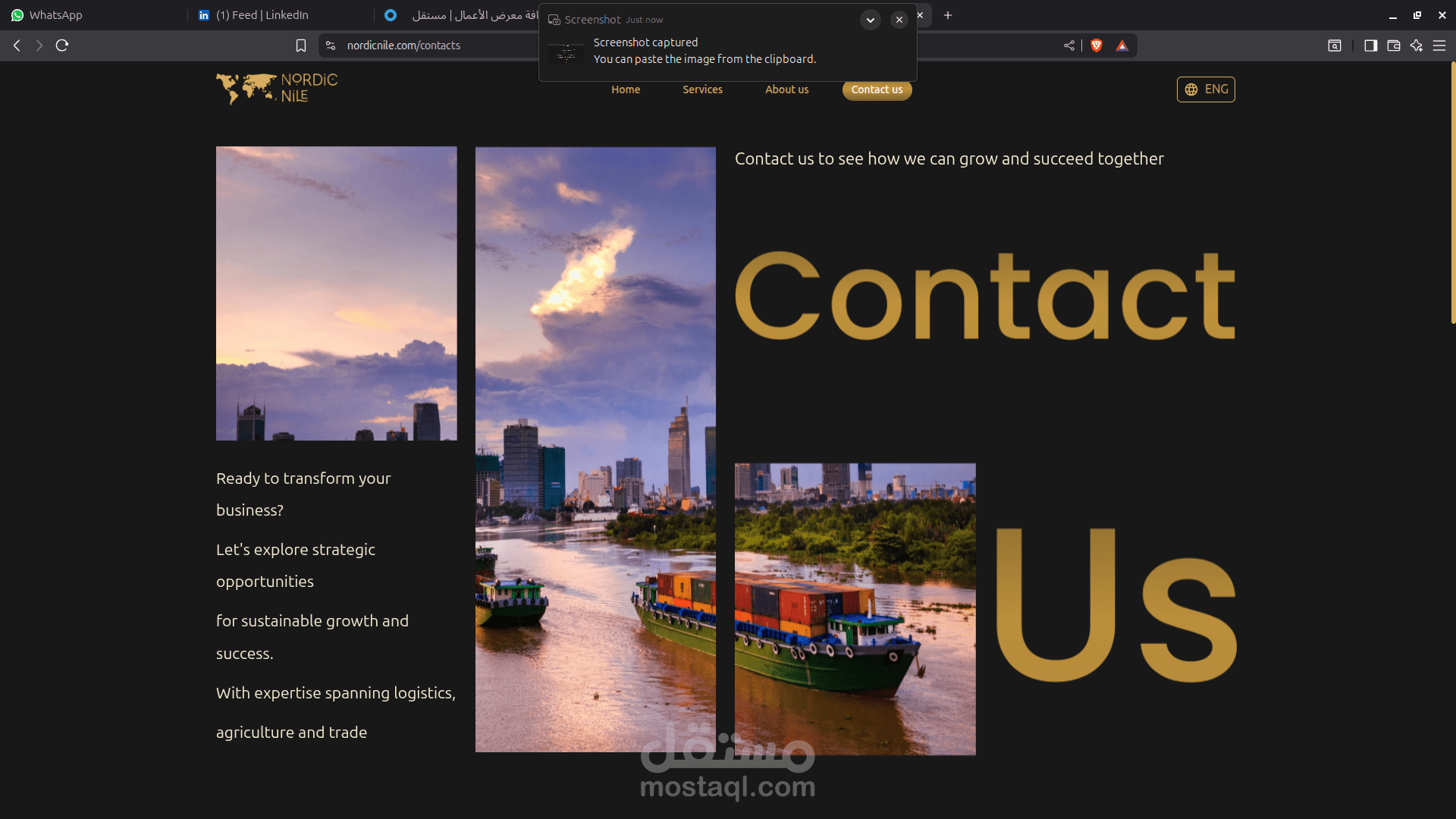Switch to the LinkedIn Feed tab

tap(281, 15)
